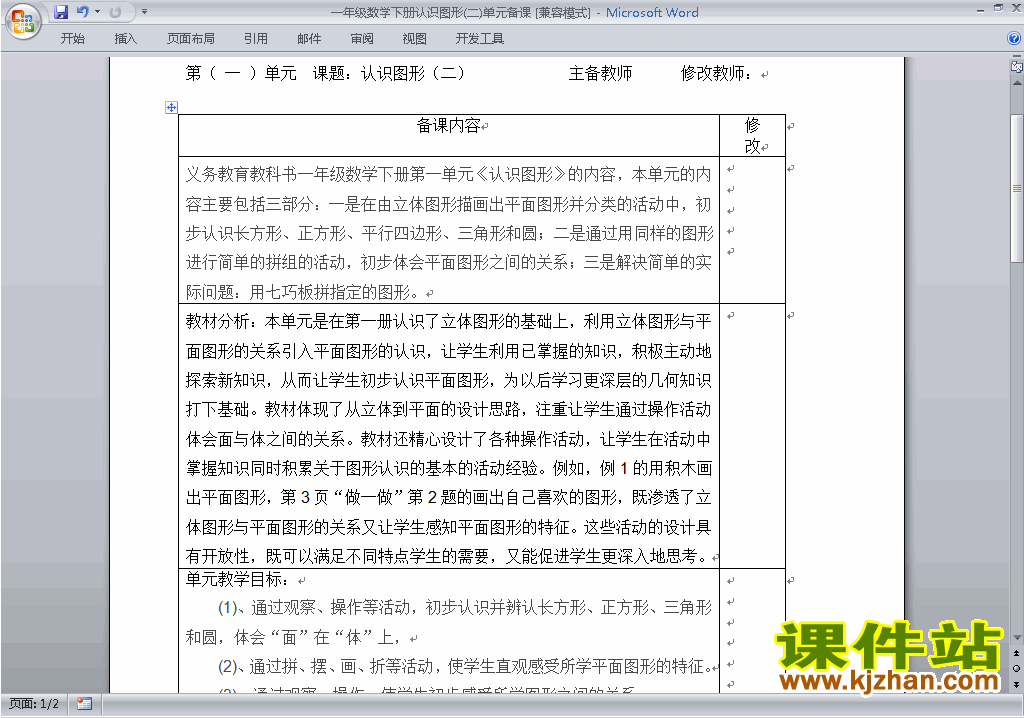
Task: Open the 开发工具 ribbon tab
Action: pyautogui.click(x=479, y=39)
